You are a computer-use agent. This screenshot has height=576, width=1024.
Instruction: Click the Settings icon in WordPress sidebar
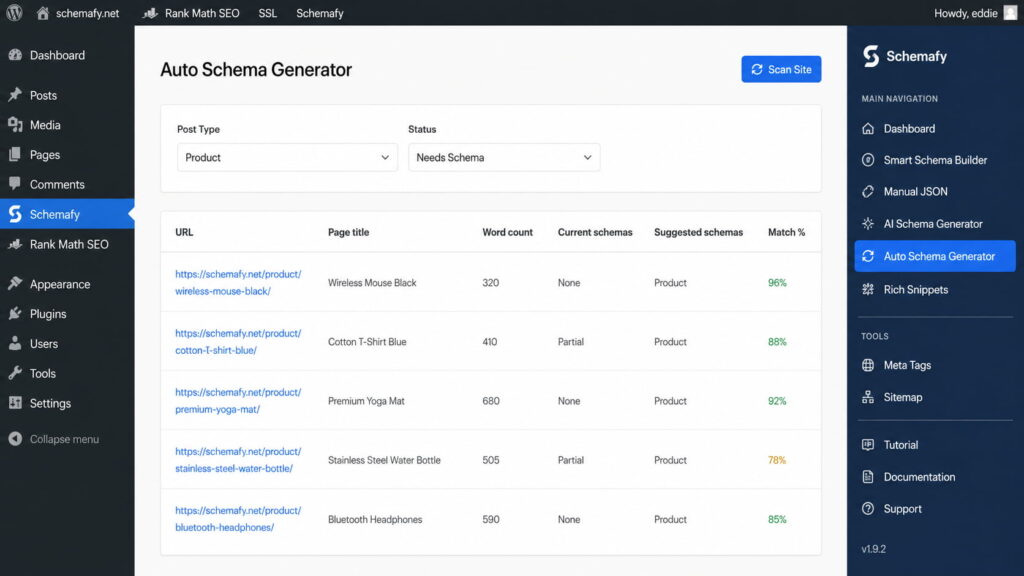15,403
